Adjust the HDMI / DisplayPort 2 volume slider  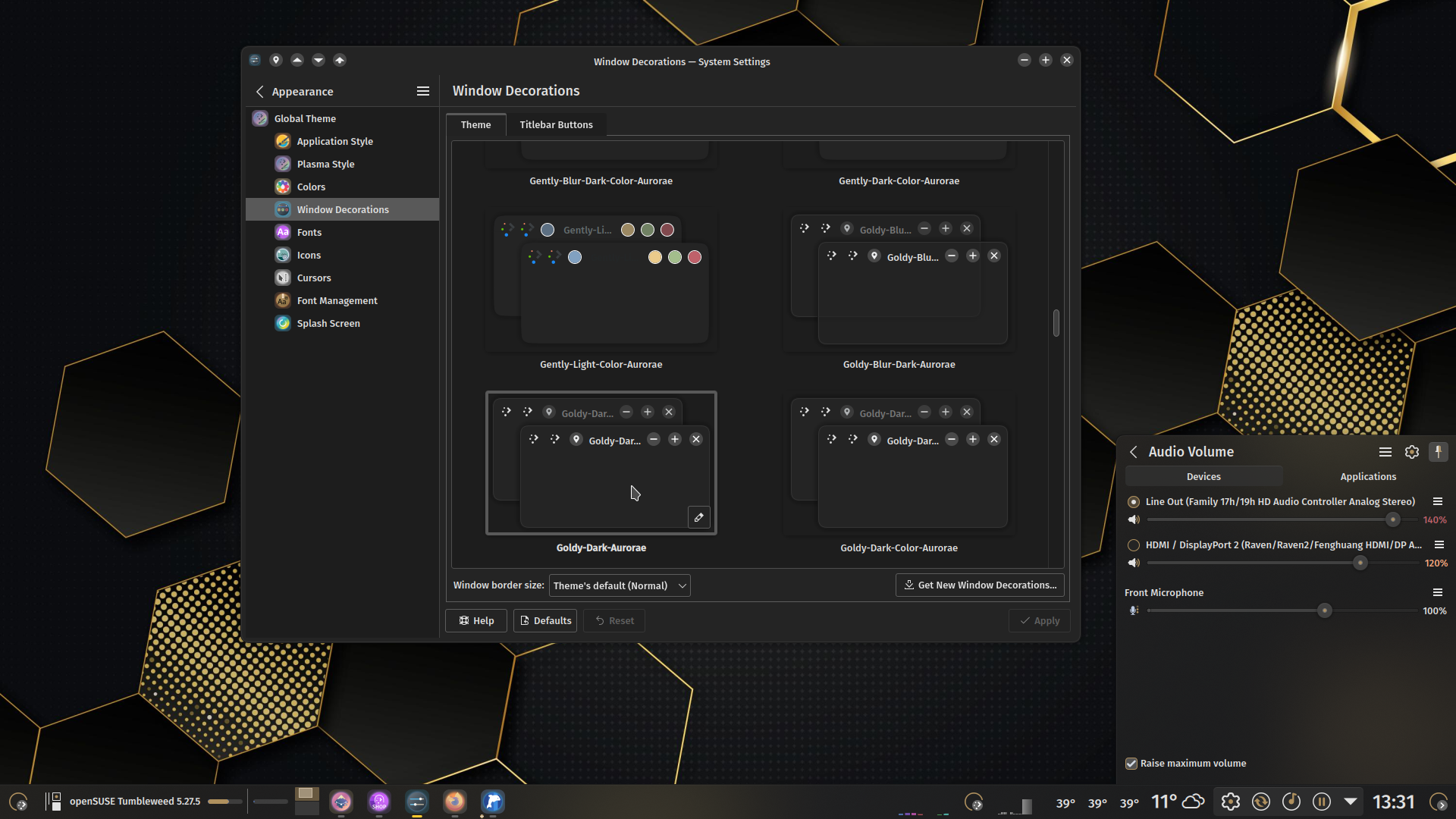[x=1360, y=563]
